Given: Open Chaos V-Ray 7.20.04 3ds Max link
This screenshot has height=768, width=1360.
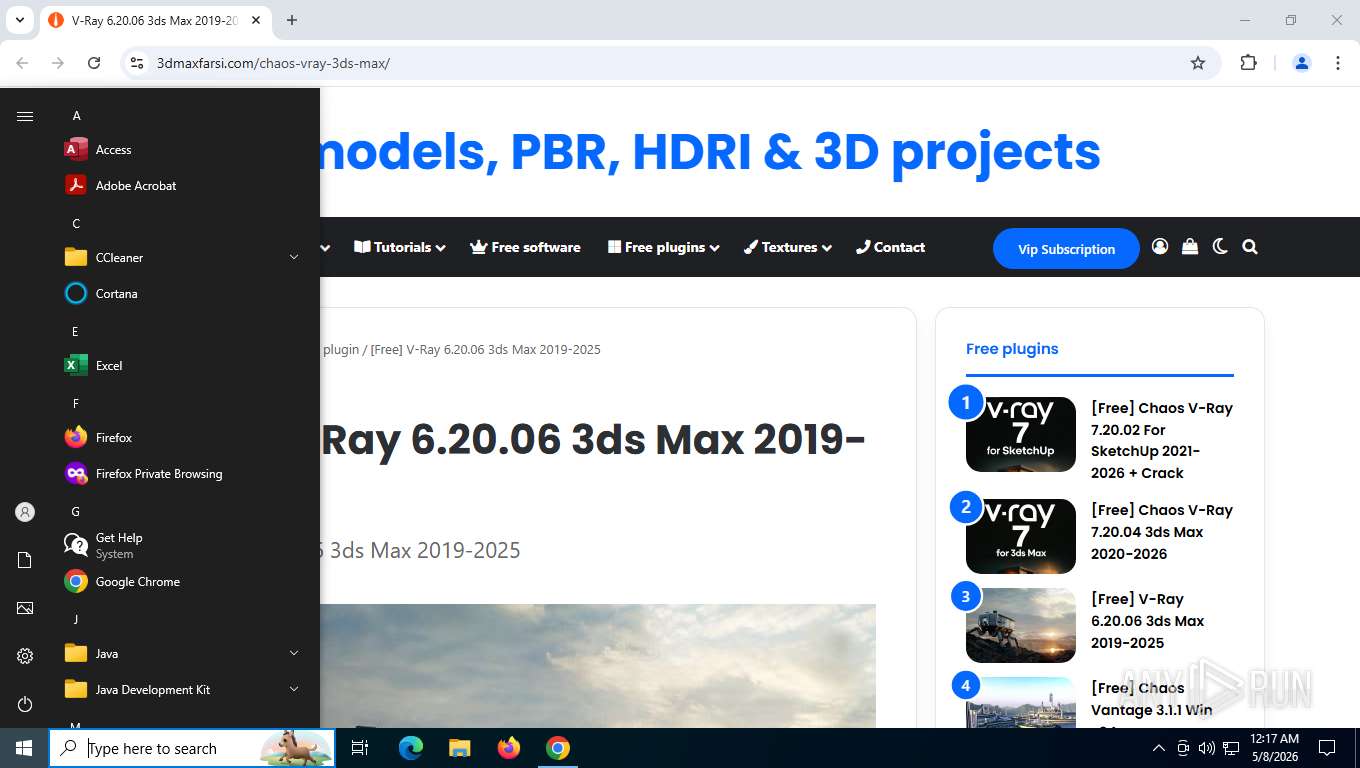Looking at the screenshot, I should coord(1162,532).
